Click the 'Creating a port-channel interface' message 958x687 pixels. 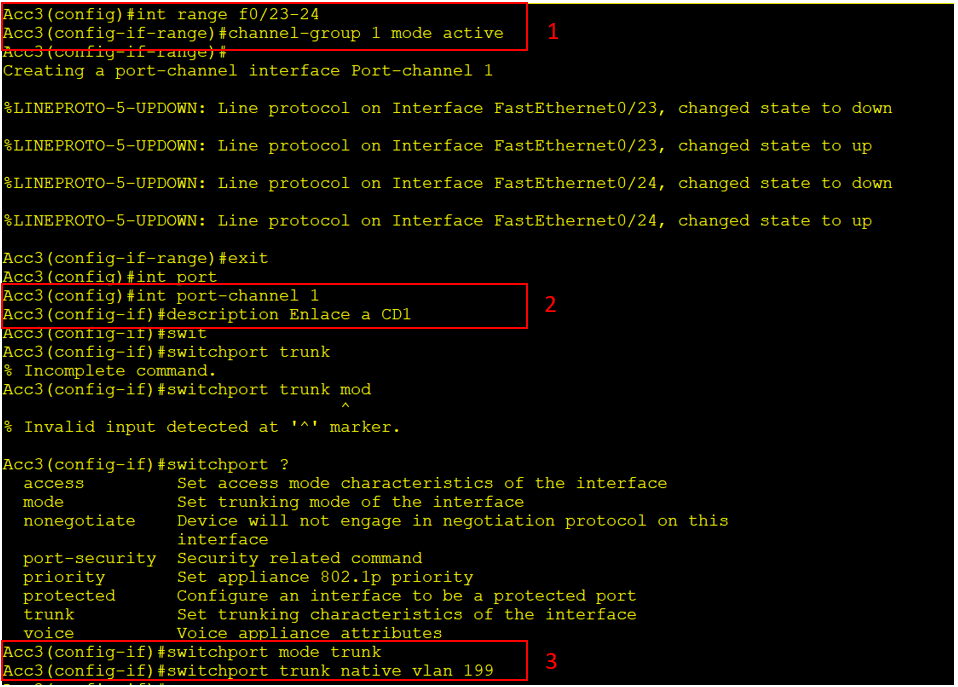pyautogui.click(x=247, y=71)
